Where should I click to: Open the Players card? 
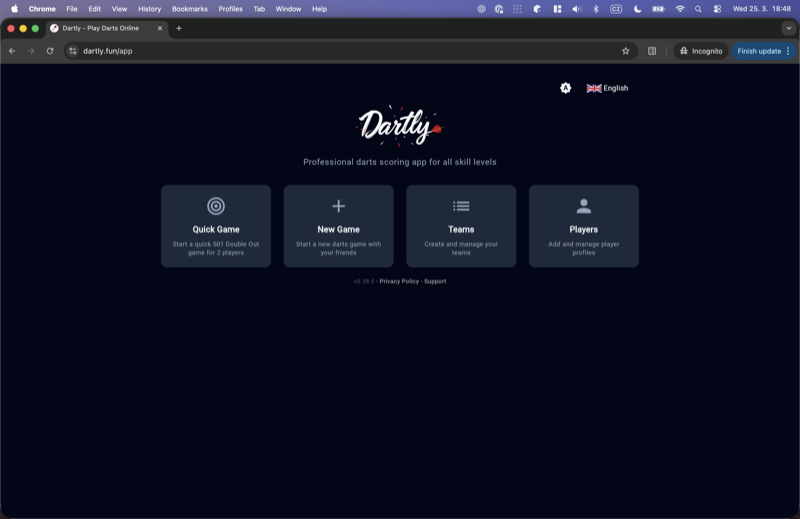[584, 226]
